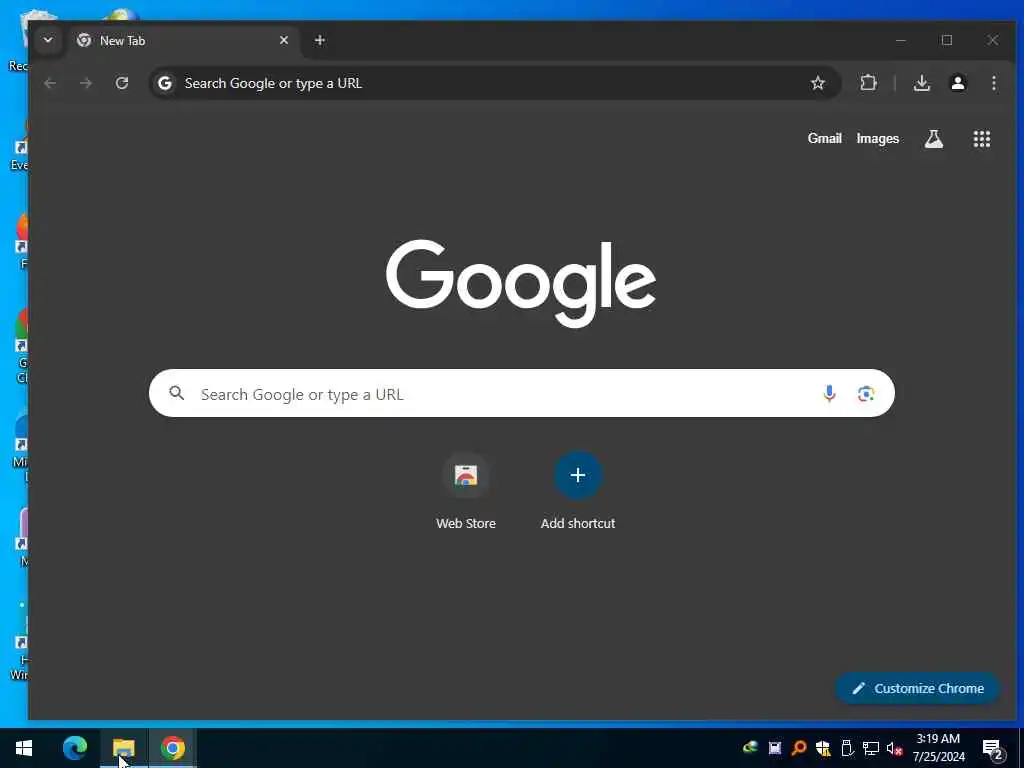Bookmark this tab with the star icon
Image resolution: width=1024 pixels, height=768 pixels.
click(x=818, y=83)
